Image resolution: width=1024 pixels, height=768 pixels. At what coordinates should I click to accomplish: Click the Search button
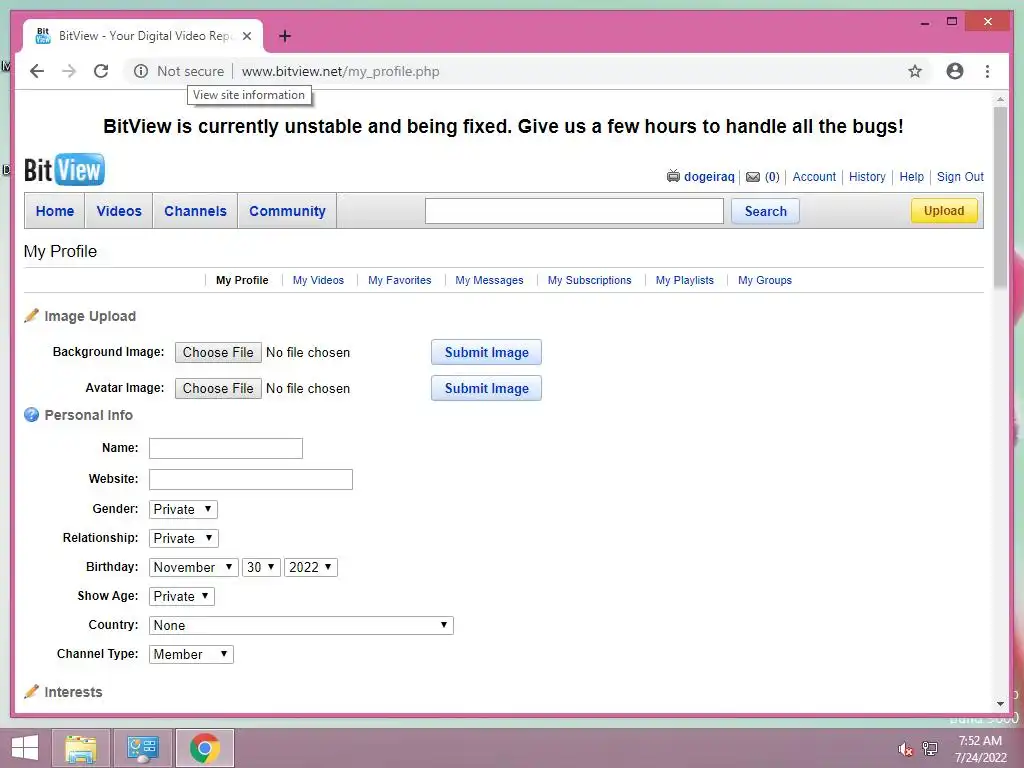765,211
